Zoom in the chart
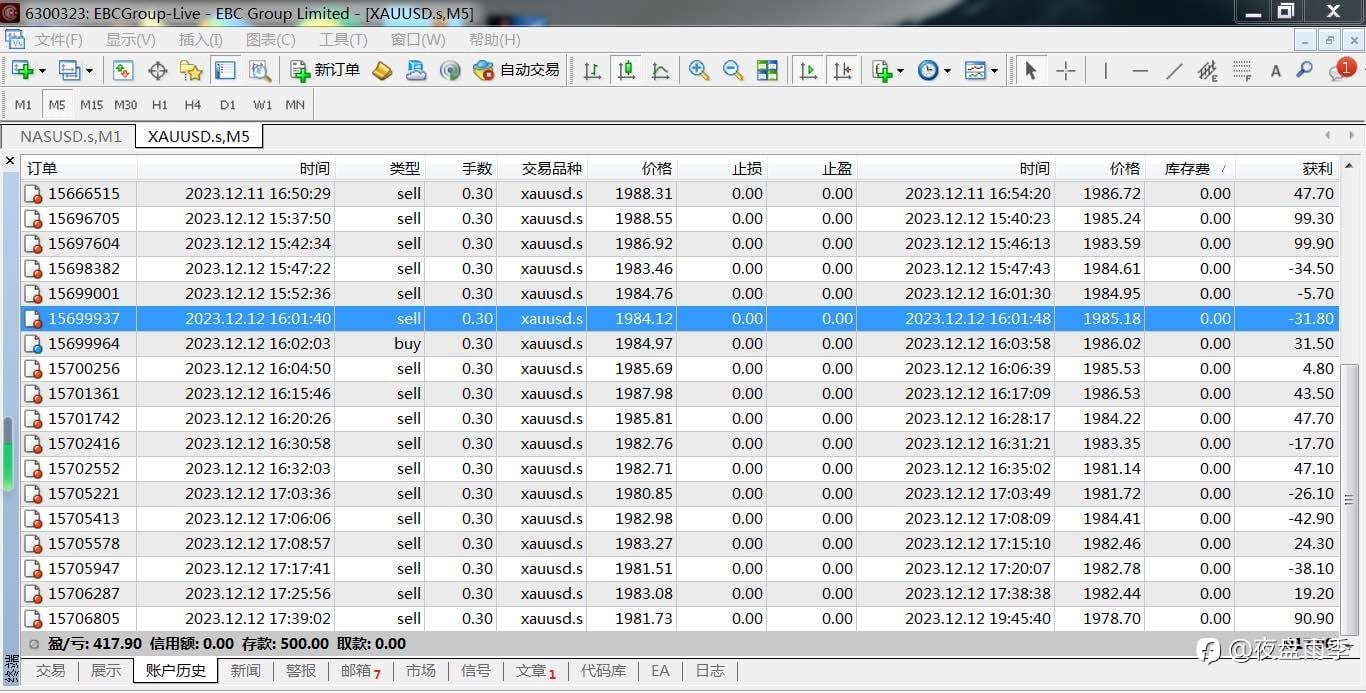This screenshot has height=693, width=1366. click(x=699, y=70)
